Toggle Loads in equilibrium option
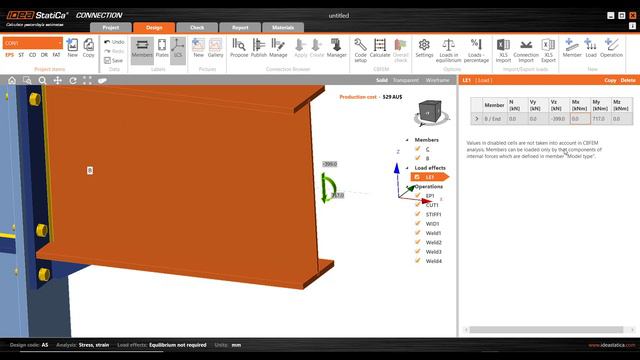The width and height of the screenshot is (640, 360). [x=449, y=50]
